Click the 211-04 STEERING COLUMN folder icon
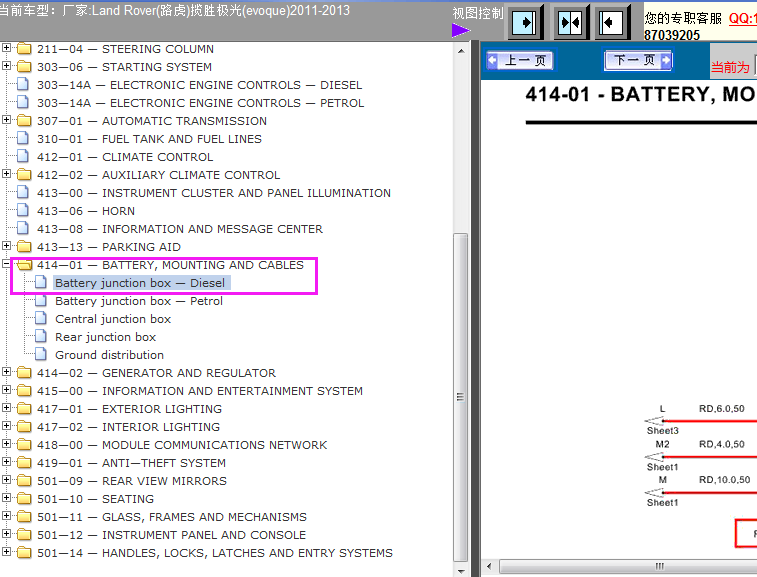 [x=24, y=49]
